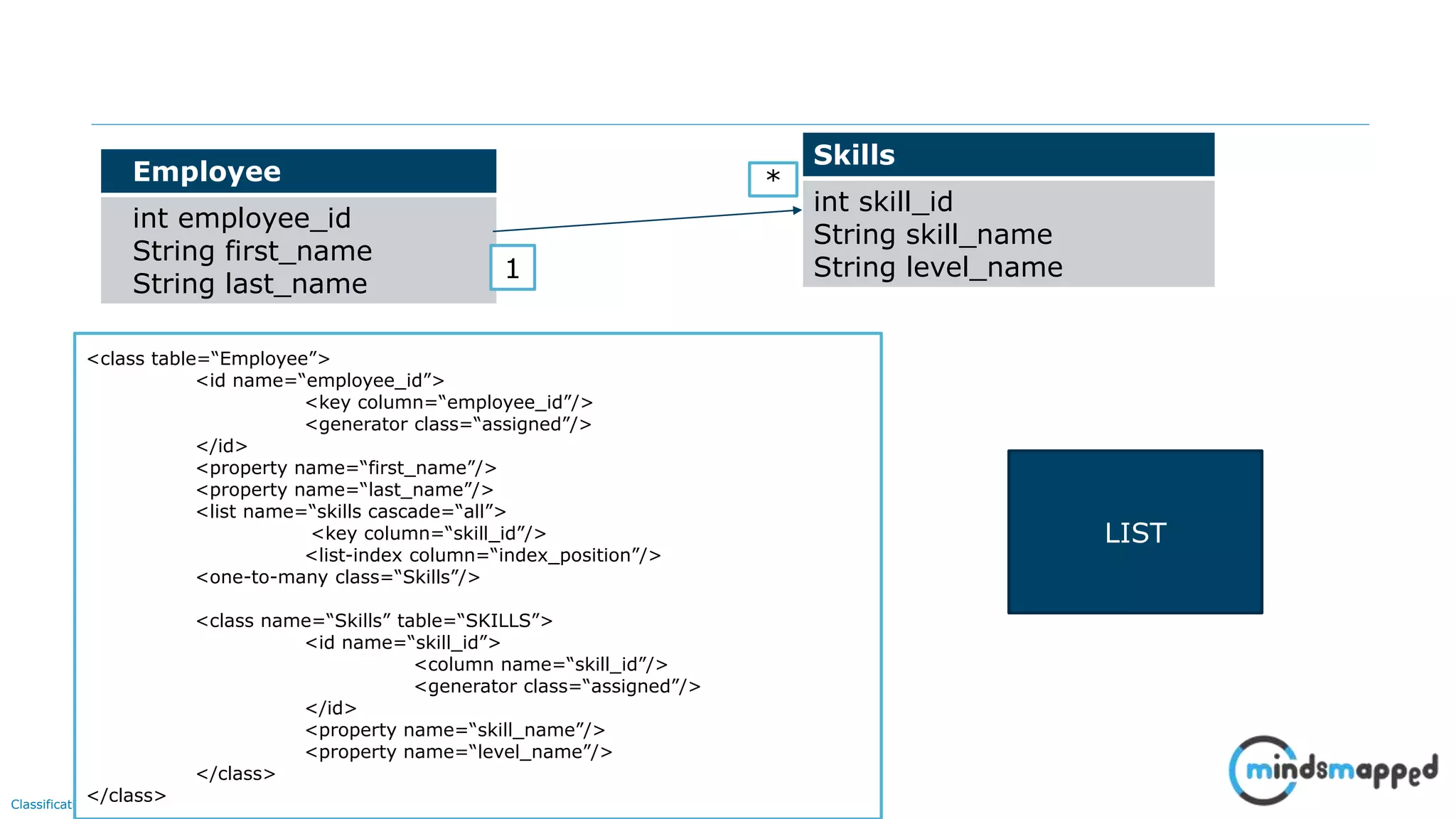The image size is (1456, 819).
Task: Click the '<class table="Employee">' line
Action: coord(208,359)
